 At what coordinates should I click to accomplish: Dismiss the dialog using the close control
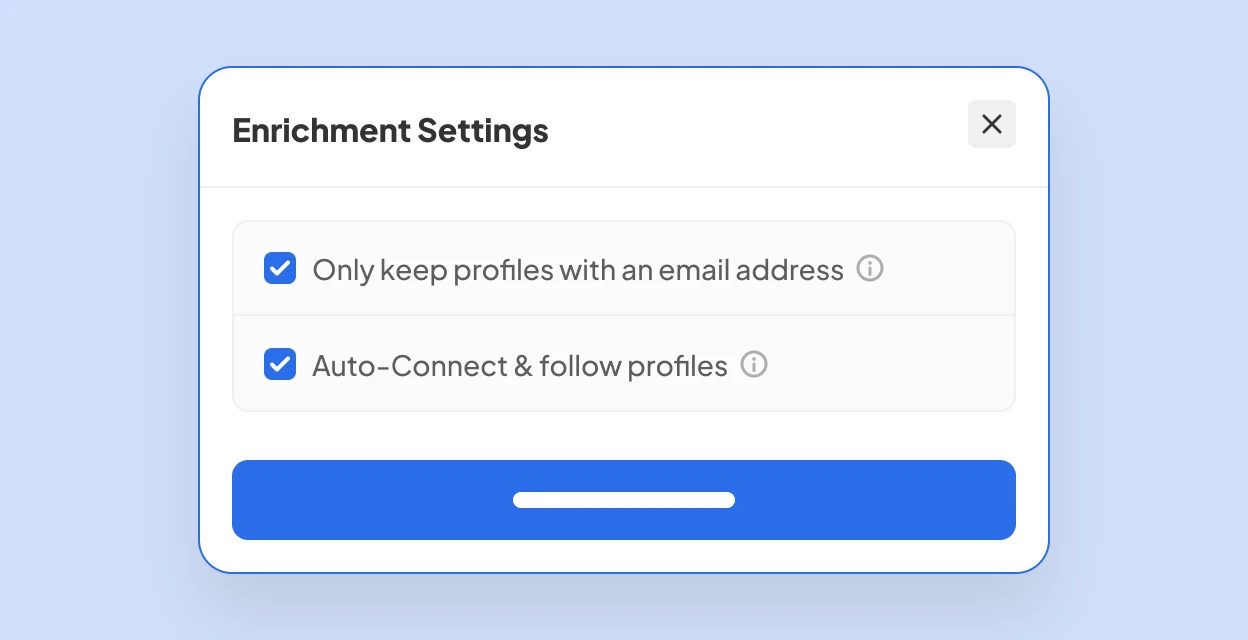coord(991,124)
